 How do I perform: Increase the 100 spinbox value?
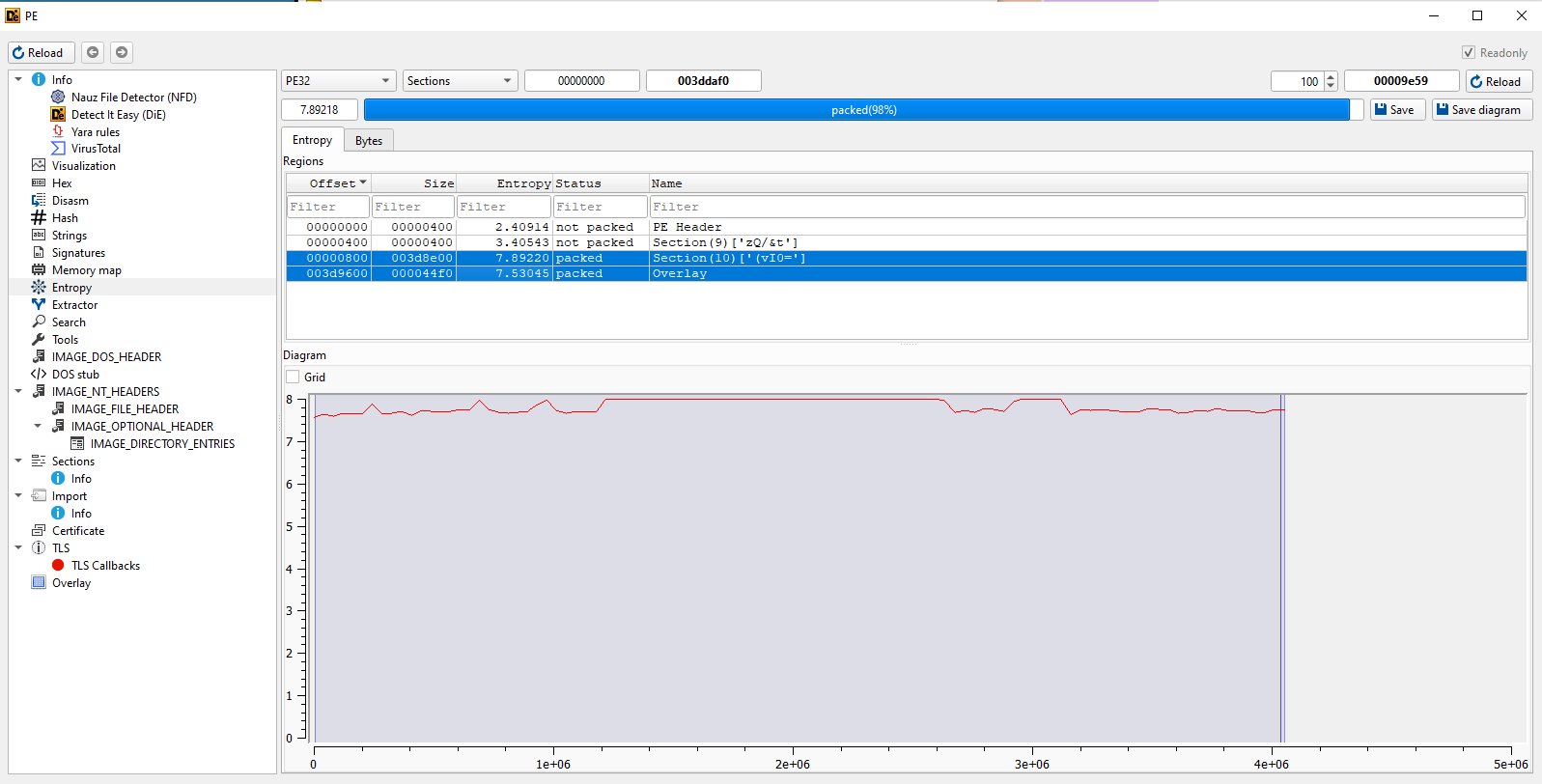(1331, 76)
